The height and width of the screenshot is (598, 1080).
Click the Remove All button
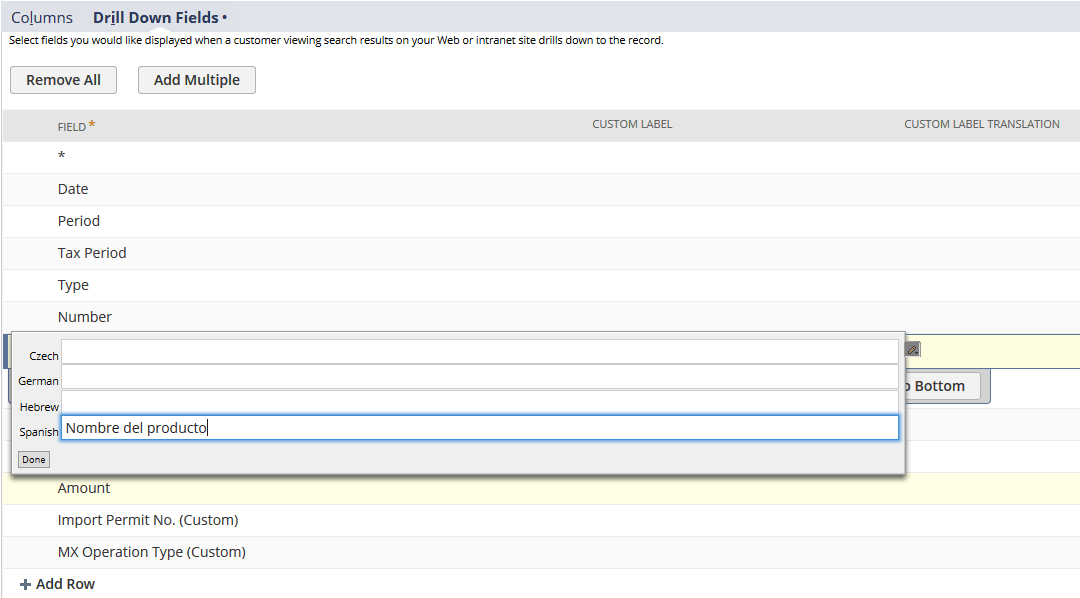[63, 80]
